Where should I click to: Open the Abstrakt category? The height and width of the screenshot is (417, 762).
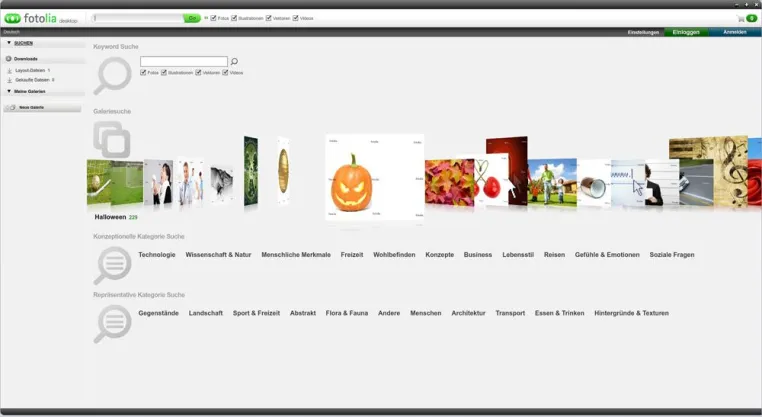[303, 313]
